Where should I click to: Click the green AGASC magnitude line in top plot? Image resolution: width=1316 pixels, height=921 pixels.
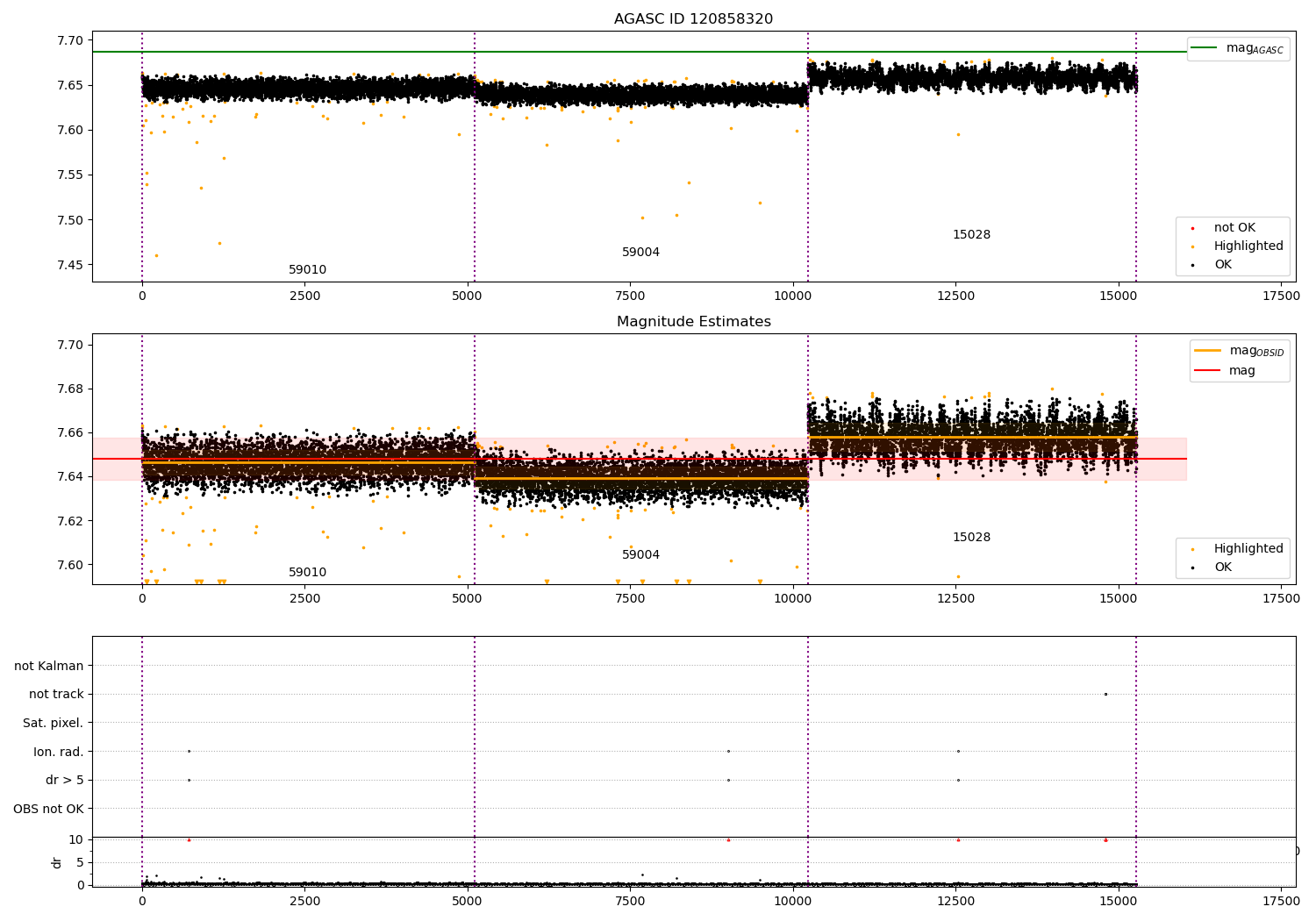[639, 52]
